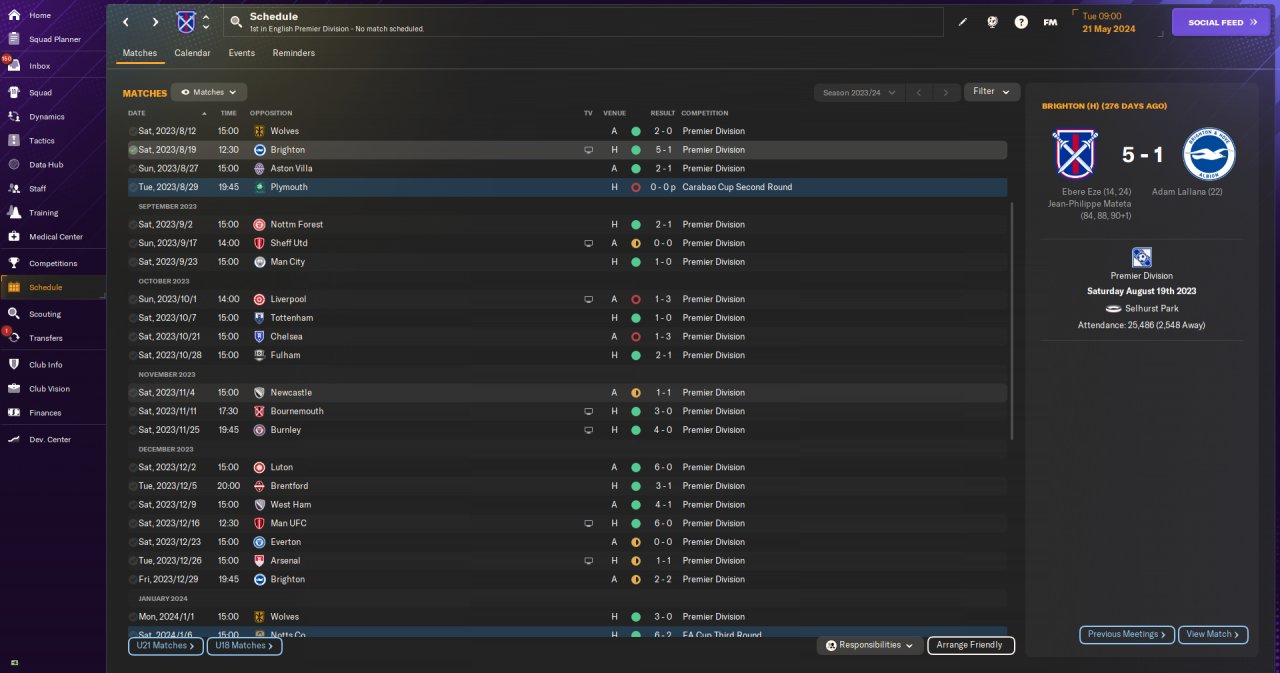1280x673 pixels.
Task: Select Schedule in the sidebar
Action: point(53,288)
